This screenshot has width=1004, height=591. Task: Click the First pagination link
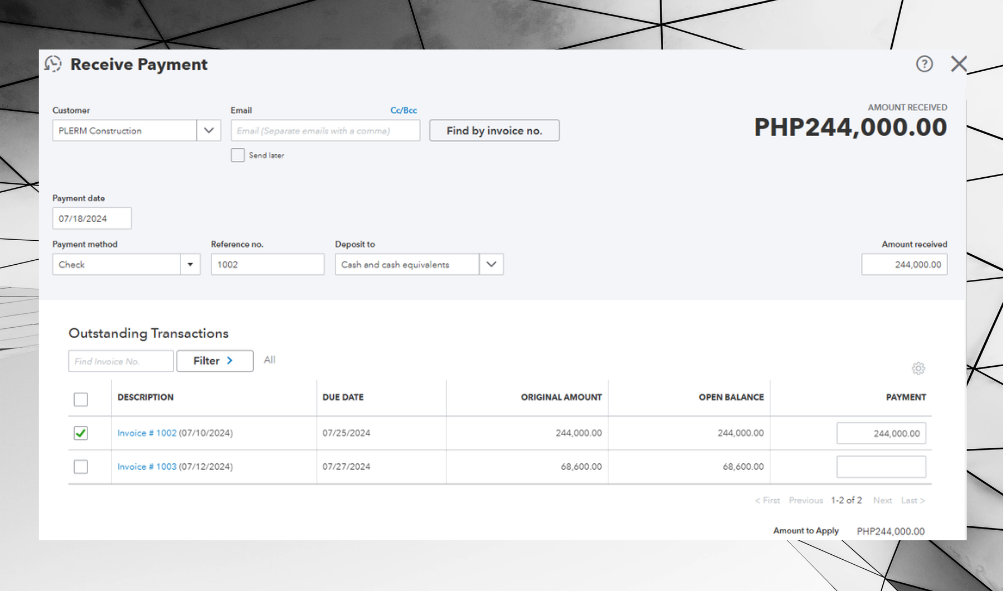click(x=767, y=501)
